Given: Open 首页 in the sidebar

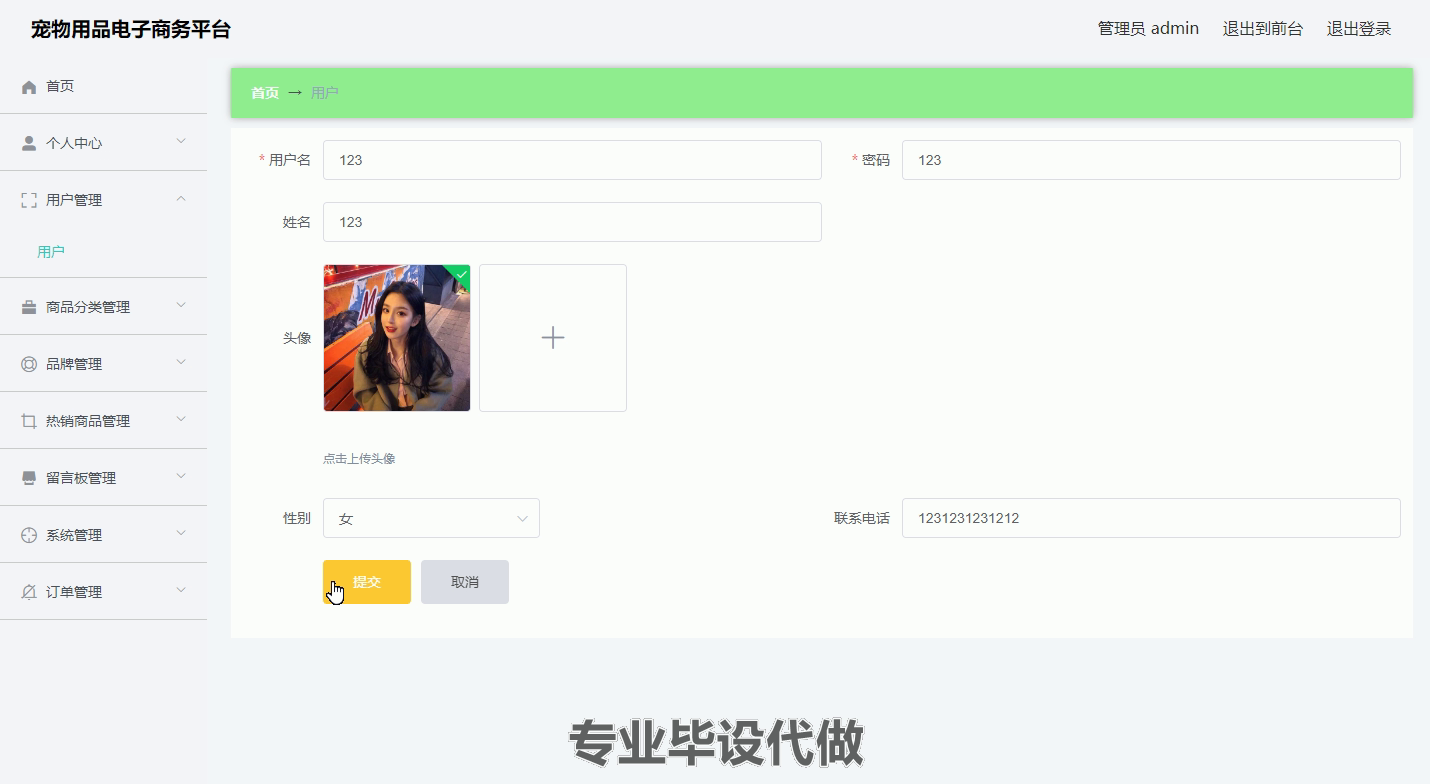Looking at the screenshot, I should click(x=103, y=86).
